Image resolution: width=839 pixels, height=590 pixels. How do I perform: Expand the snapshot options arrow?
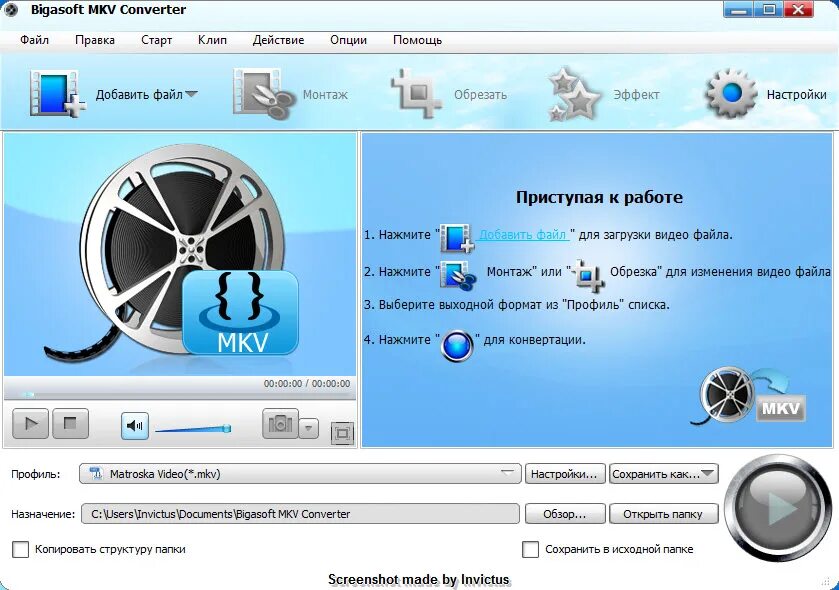pos(308,428)
